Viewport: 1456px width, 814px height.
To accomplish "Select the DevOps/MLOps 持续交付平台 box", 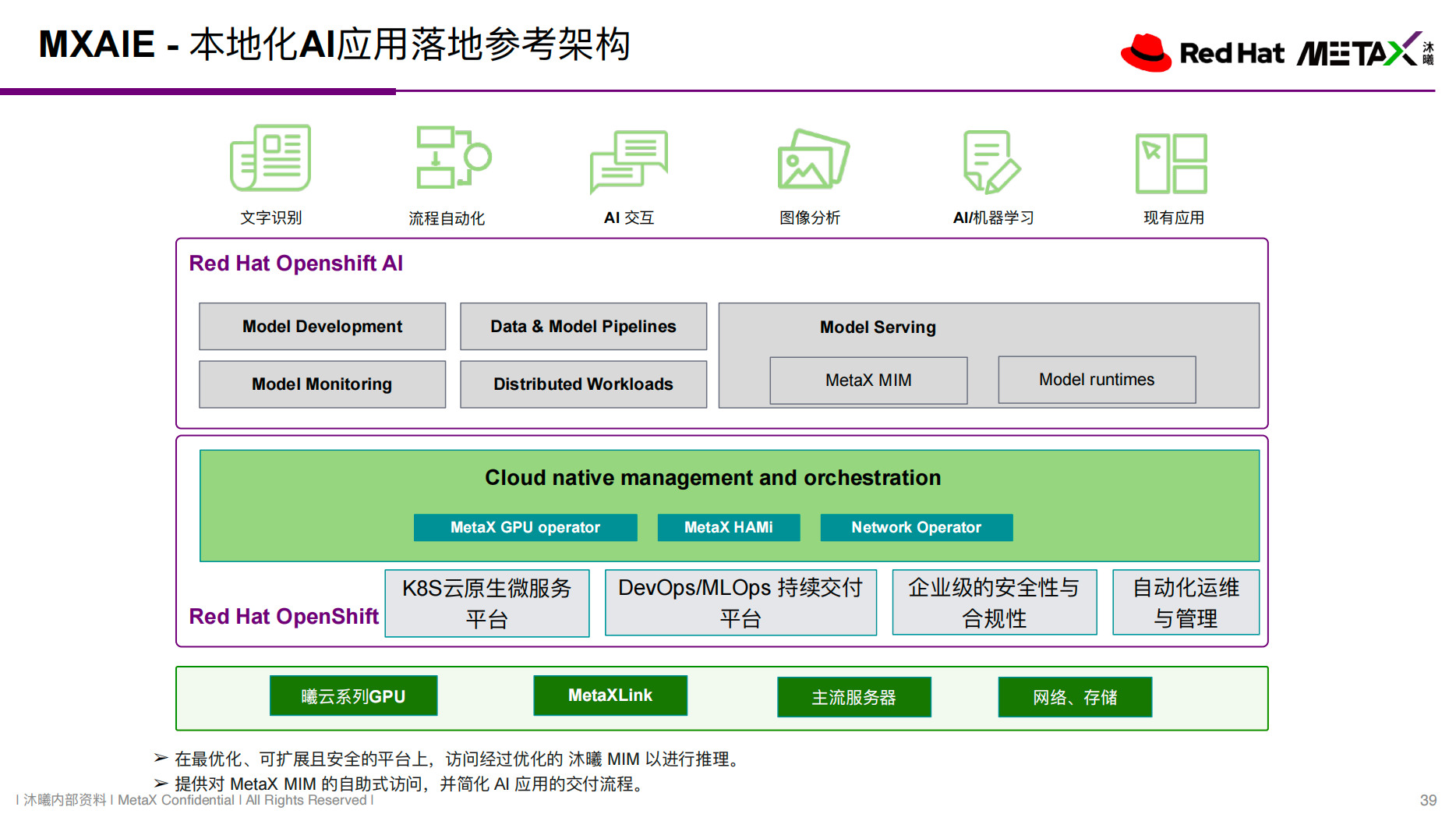I will click(740, 603).
